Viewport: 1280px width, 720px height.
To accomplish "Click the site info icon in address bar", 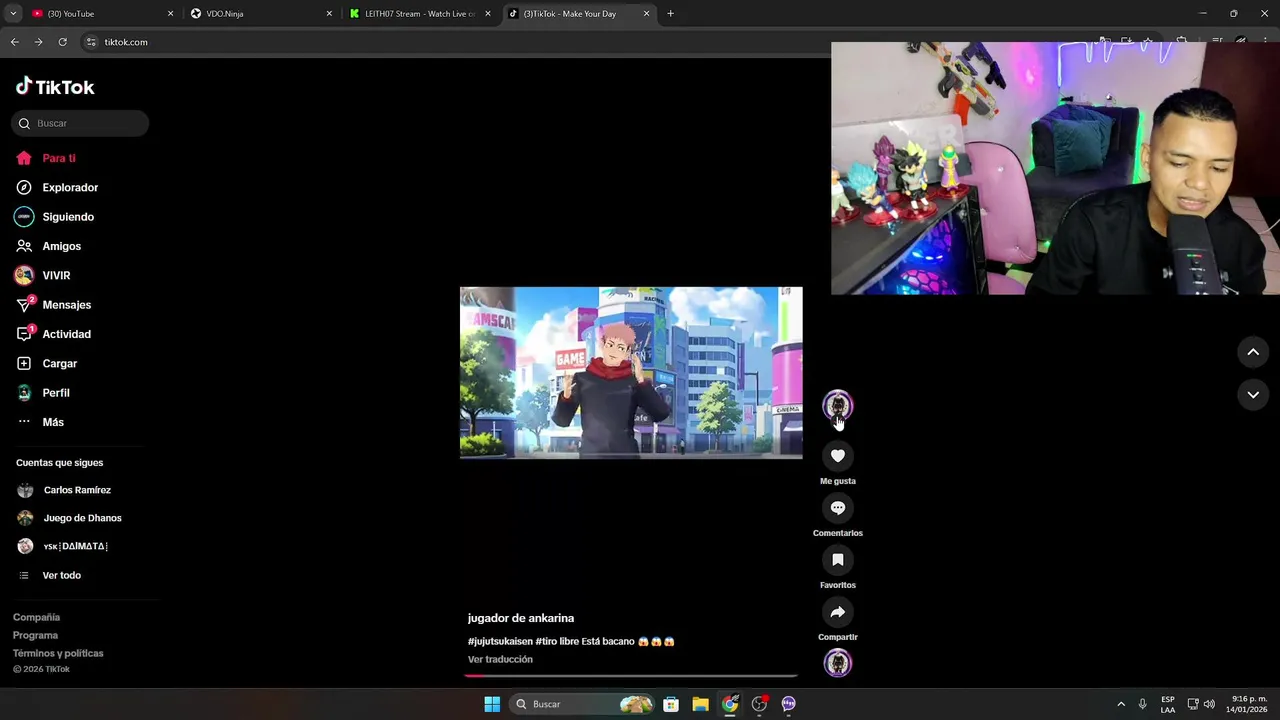I will coord(91,42).
